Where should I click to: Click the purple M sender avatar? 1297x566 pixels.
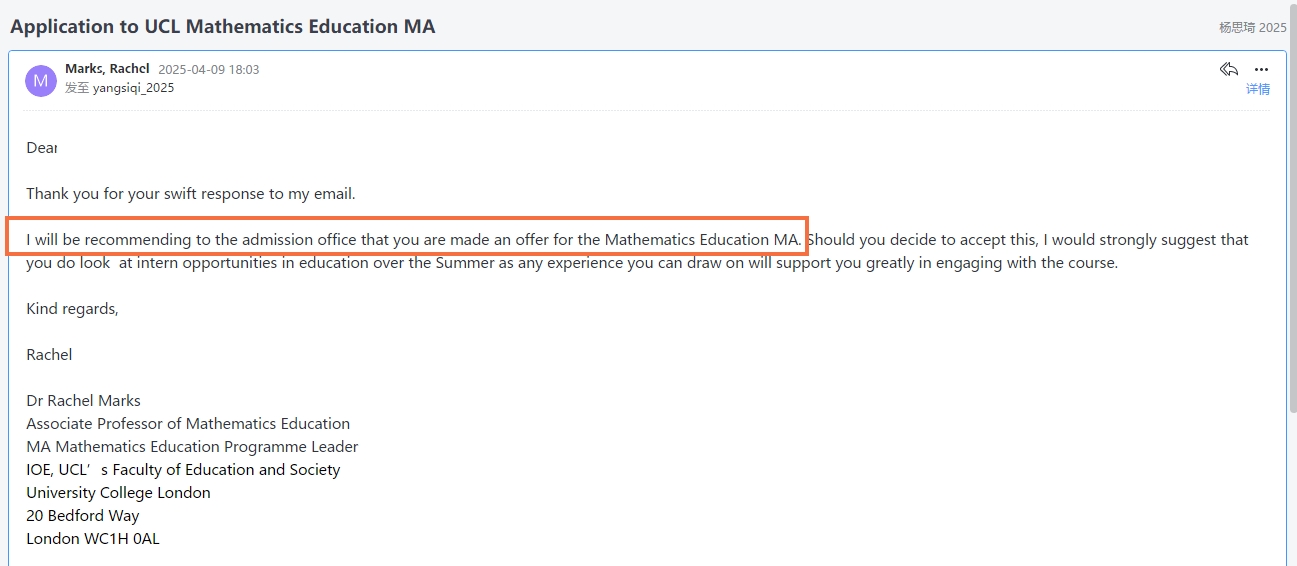click(x=41, y=80)
